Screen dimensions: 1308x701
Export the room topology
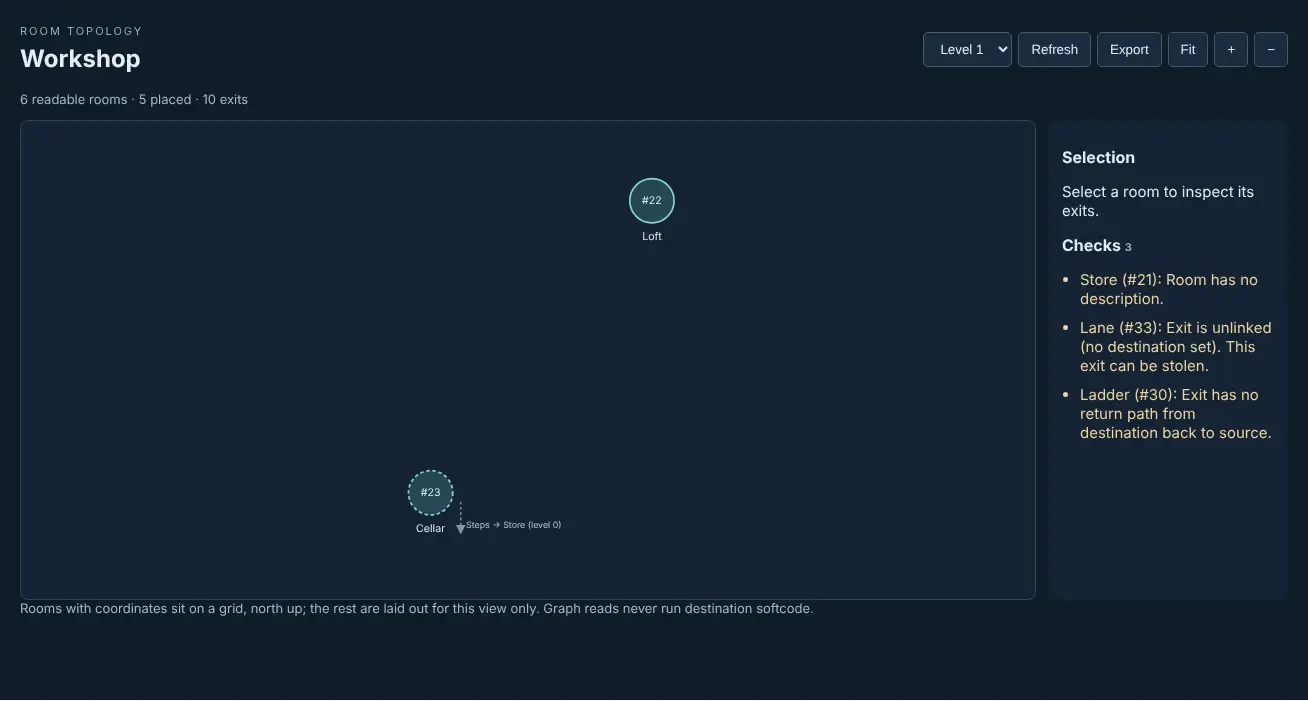pos(1129,49)
